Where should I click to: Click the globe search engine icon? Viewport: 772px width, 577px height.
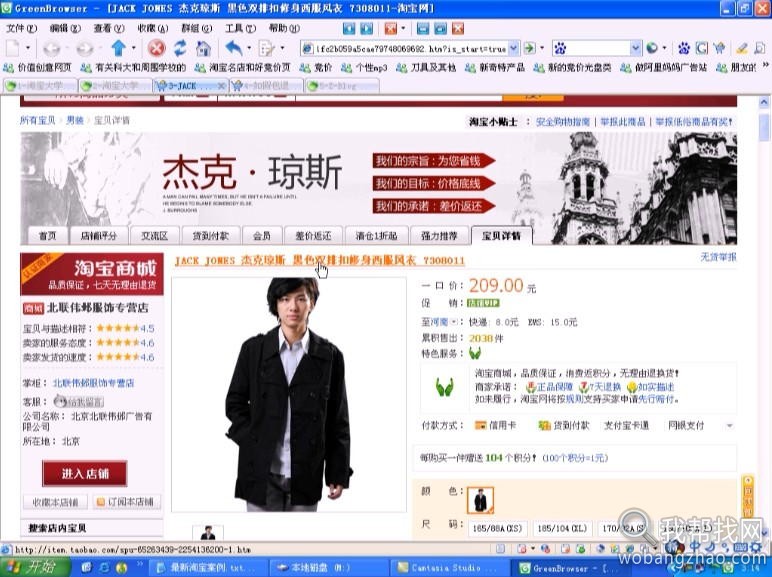(x=652, y=48)
